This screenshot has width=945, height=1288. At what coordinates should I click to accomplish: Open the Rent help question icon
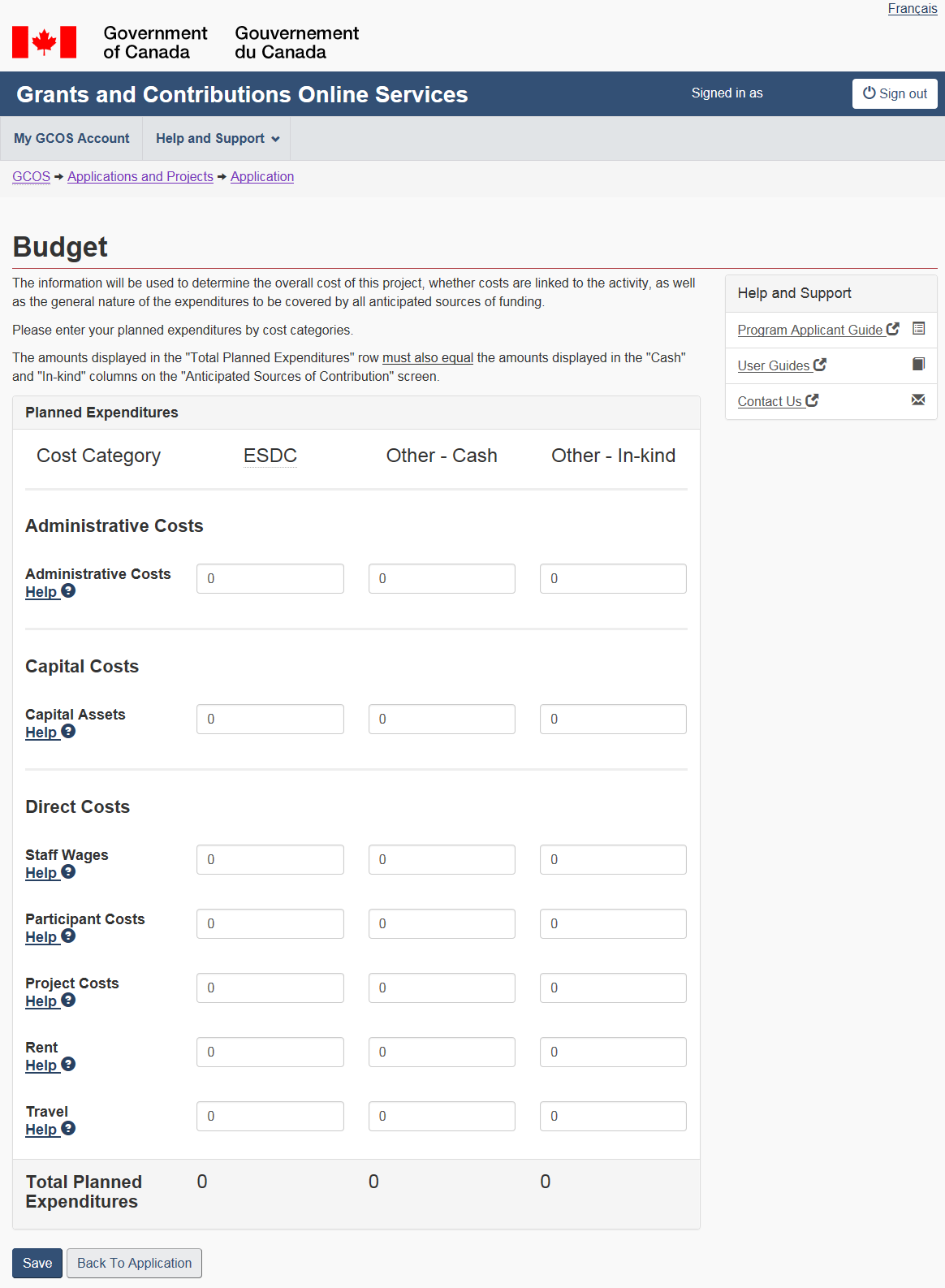pyautogui.click(x=68, y=1065)
